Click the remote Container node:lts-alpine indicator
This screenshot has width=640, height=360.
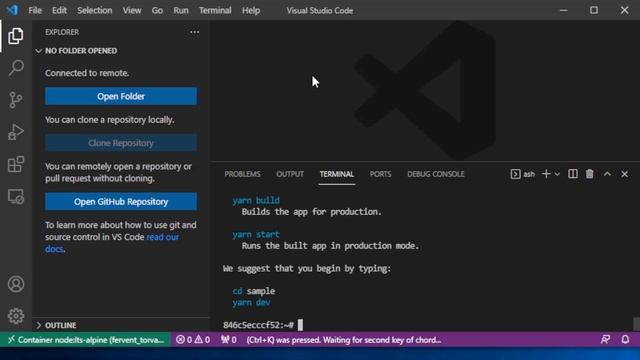click(x=86, y=340)
